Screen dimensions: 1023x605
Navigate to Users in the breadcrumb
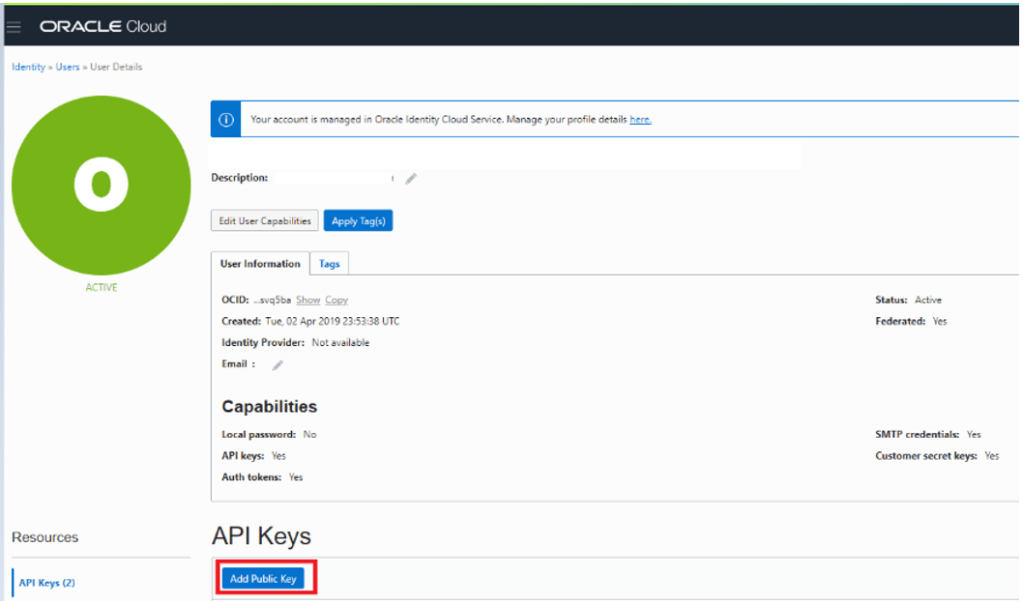pyautogui.click(x=67, y=67)
